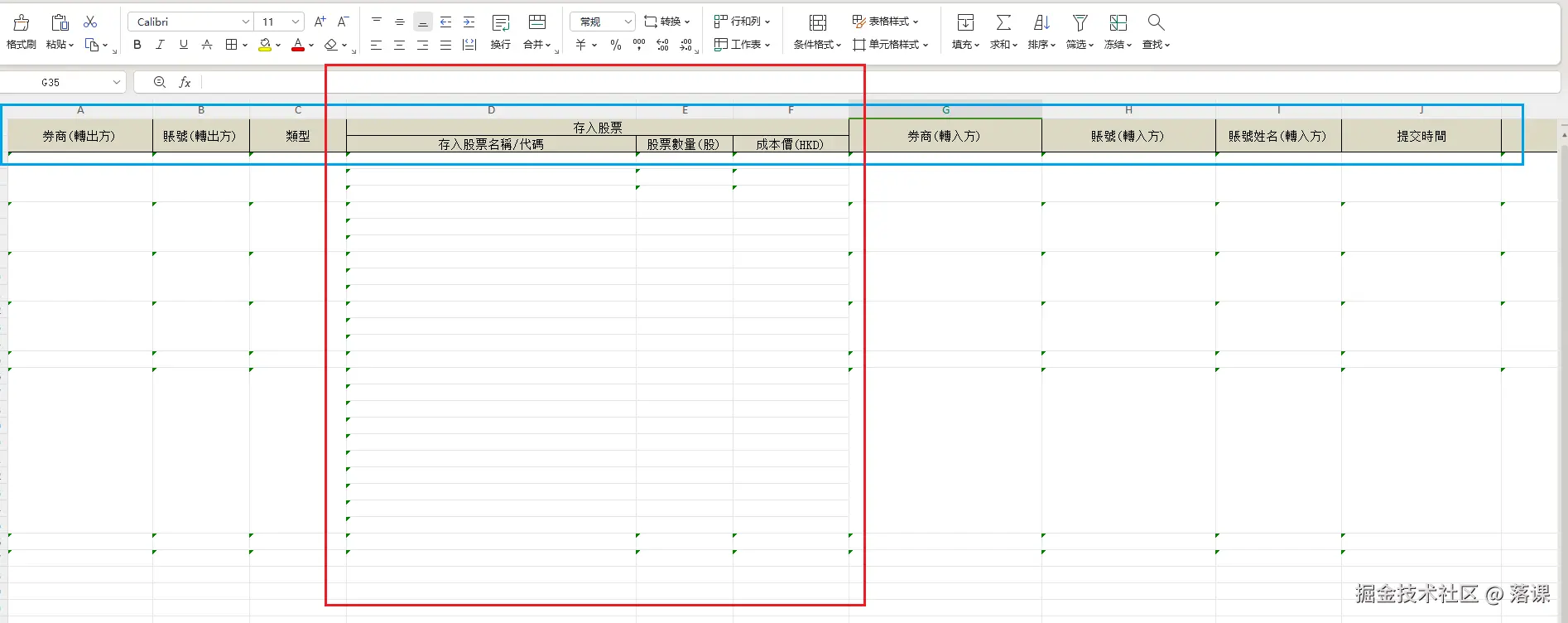
Task: Toggle bold formatting
Action: (x=137, y=45)
